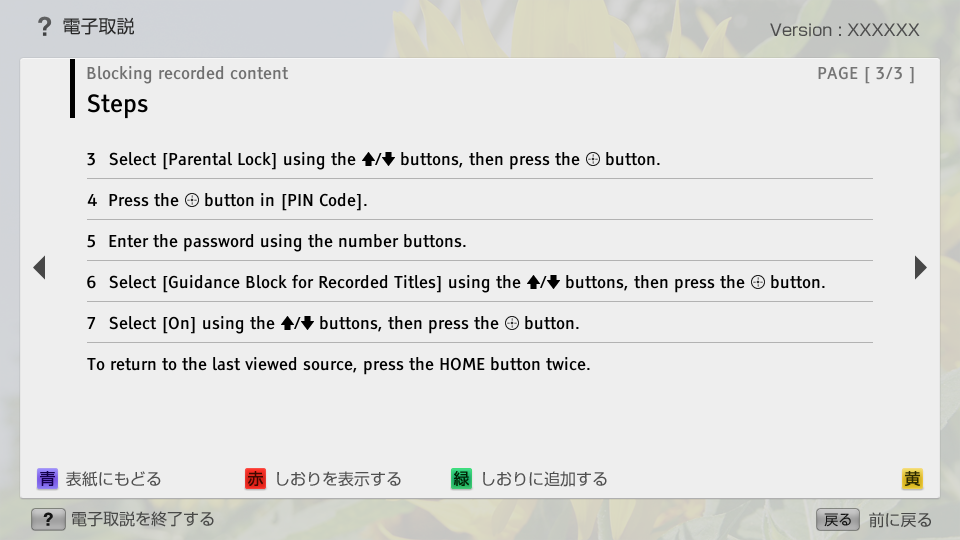Click the Steps heading
This screenshot has height=540, width=960.
click(117, 104)
